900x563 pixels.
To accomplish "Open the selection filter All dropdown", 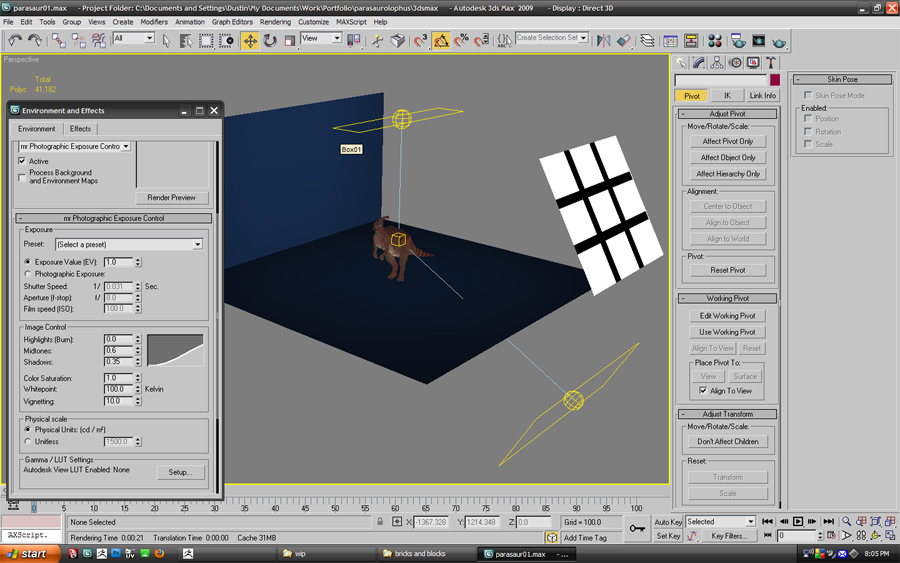I will pyautogui.click(x=149, y=38).
